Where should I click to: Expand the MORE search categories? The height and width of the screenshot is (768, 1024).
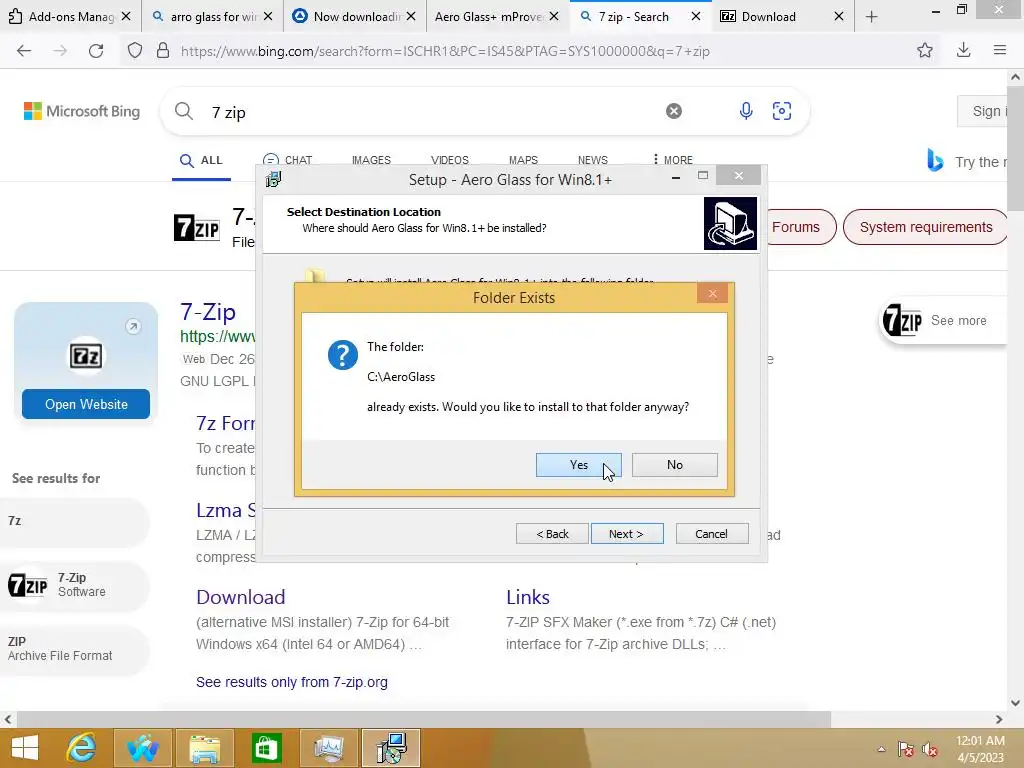point(673,160)
